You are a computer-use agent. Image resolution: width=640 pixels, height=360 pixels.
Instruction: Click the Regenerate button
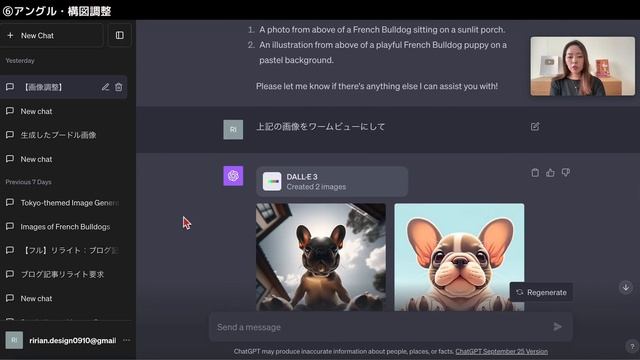(541, 292)
